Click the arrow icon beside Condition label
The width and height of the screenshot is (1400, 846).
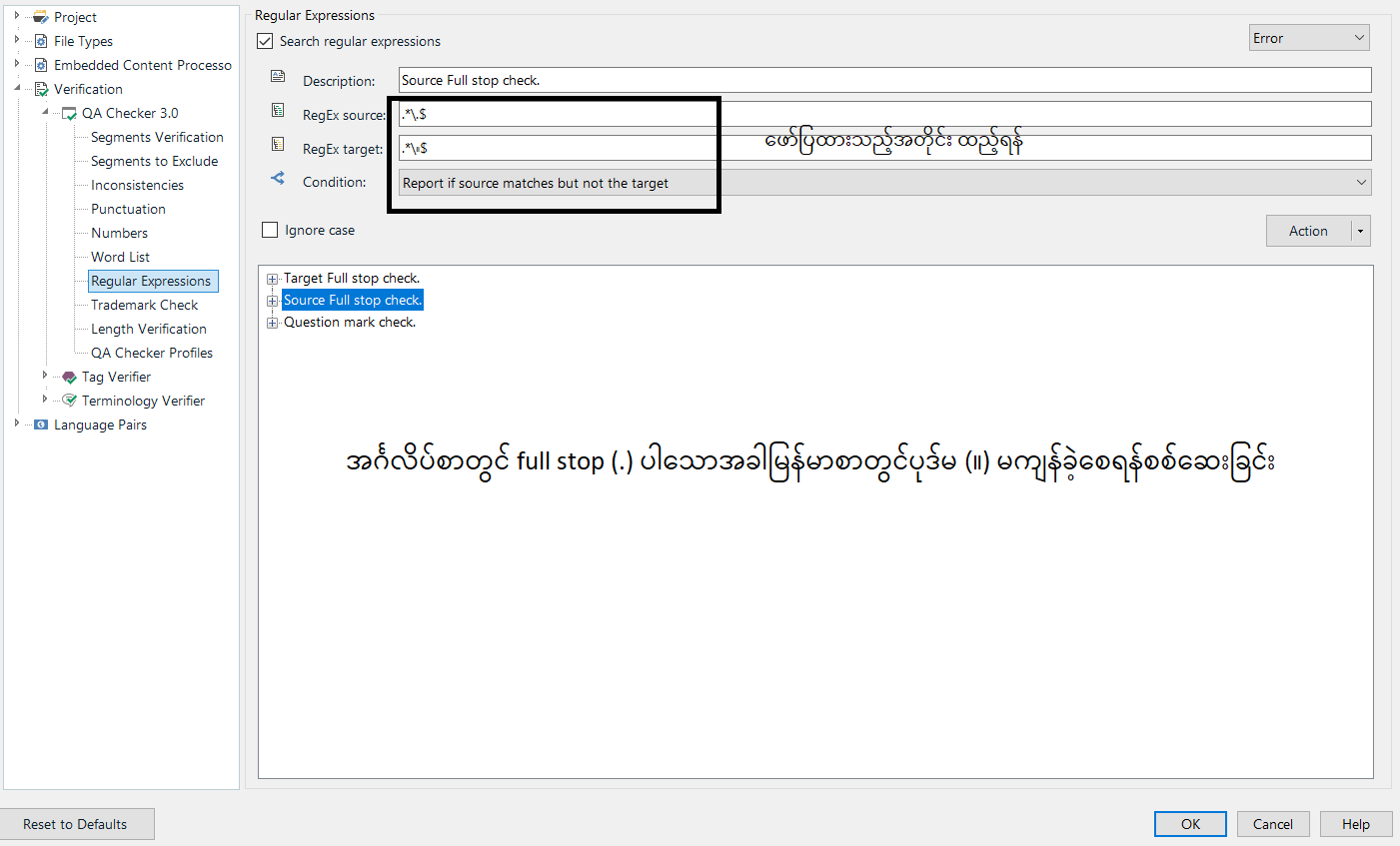278,178
